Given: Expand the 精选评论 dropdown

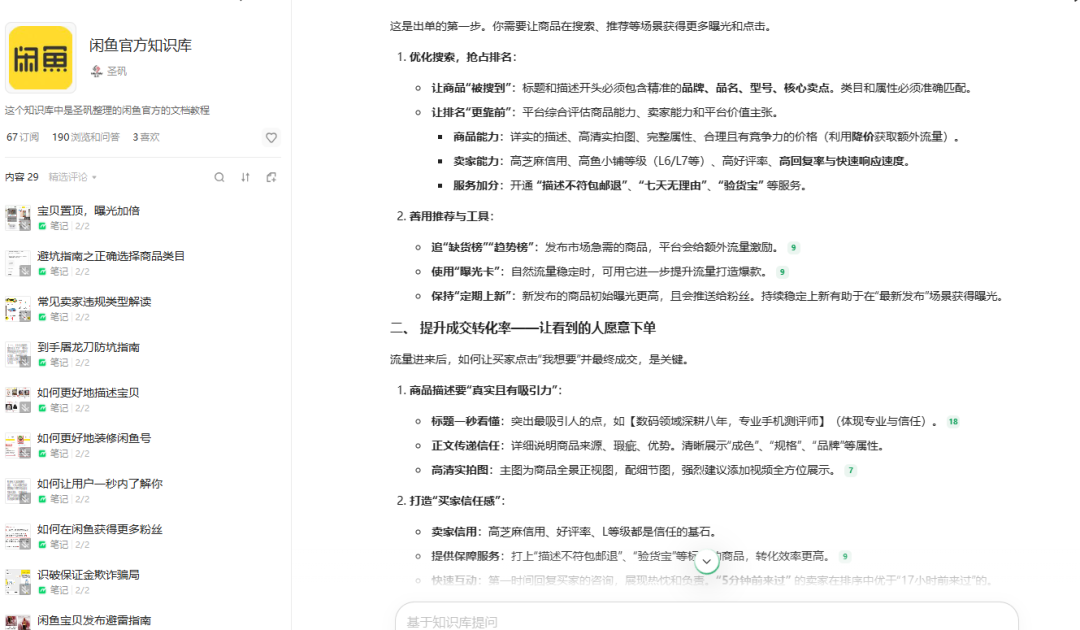Looking at the screenshot, I should (72, 177).
